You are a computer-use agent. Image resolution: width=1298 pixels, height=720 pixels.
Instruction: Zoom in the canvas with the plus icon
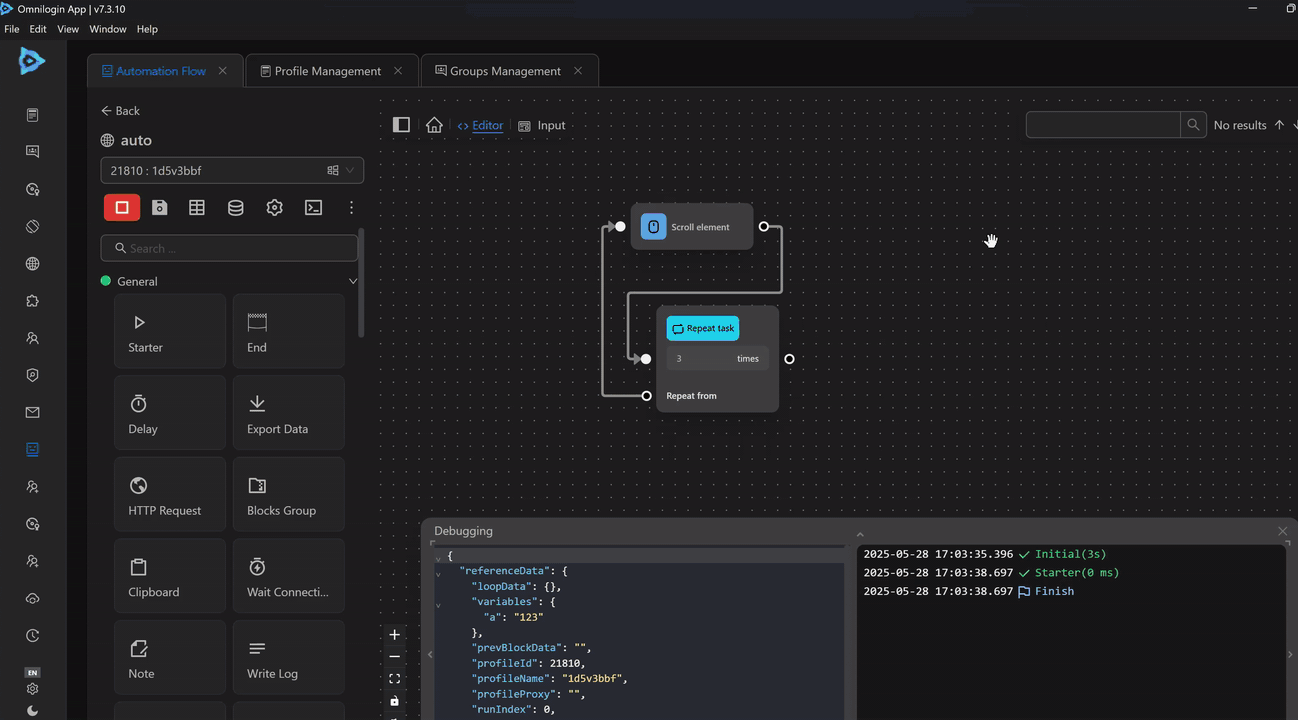point(394,635)
